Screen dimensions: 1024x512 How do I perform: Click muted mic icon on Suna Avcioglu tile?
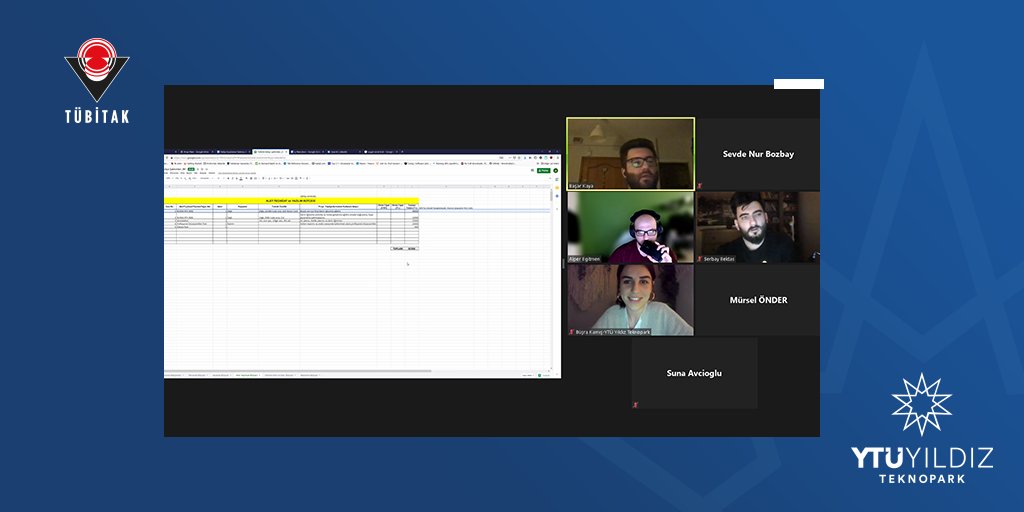tap(635, 405)
